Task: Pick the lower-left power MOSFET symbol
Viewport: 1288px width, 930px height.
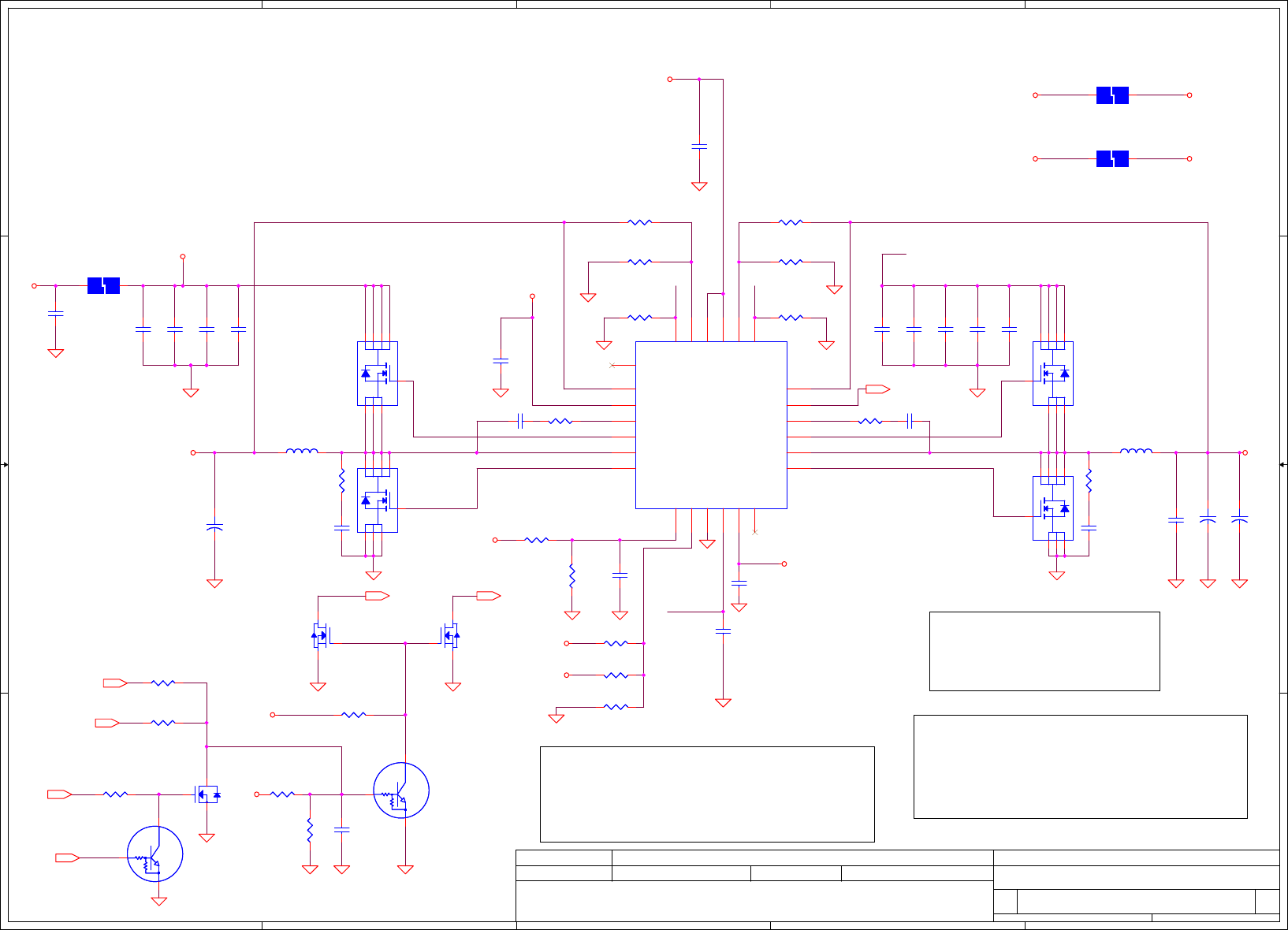Action: tap(378, 500)
